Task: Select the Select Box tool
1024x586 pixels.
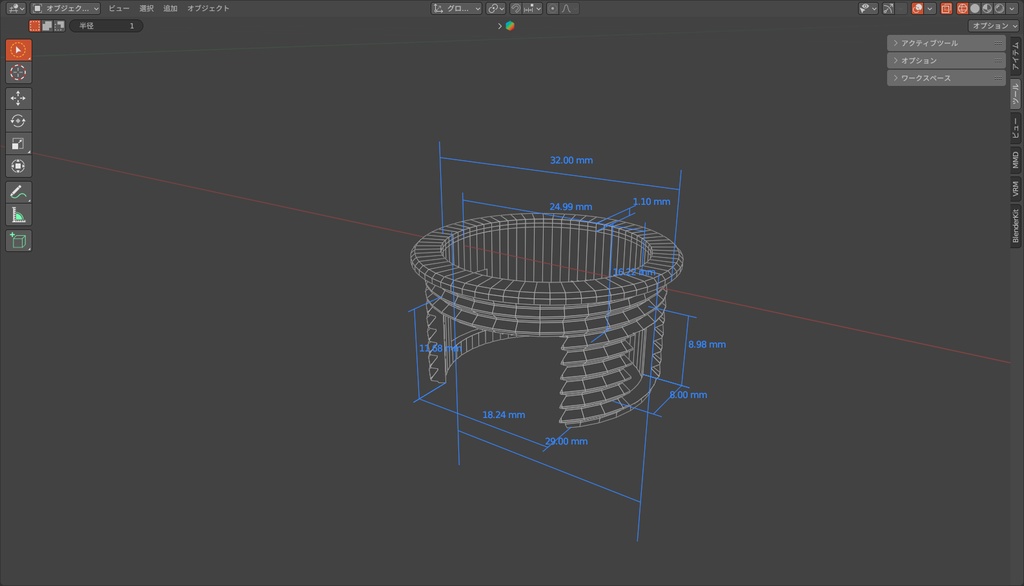Action: click(x=18, y=50)
